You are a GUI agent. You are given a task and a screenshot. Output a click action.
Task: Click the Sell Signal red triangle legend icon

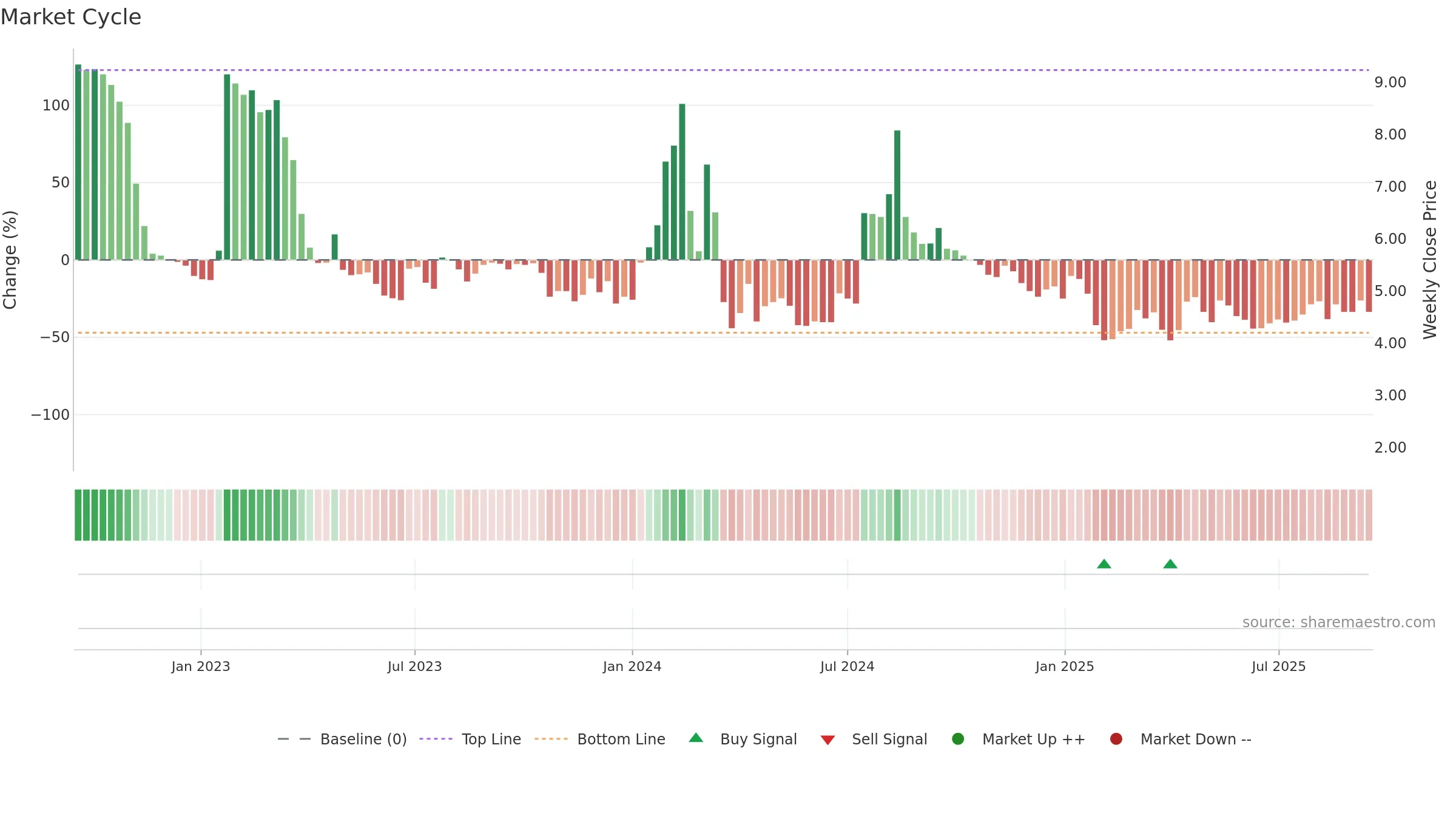pyautogui.click(x=827, y=740)
